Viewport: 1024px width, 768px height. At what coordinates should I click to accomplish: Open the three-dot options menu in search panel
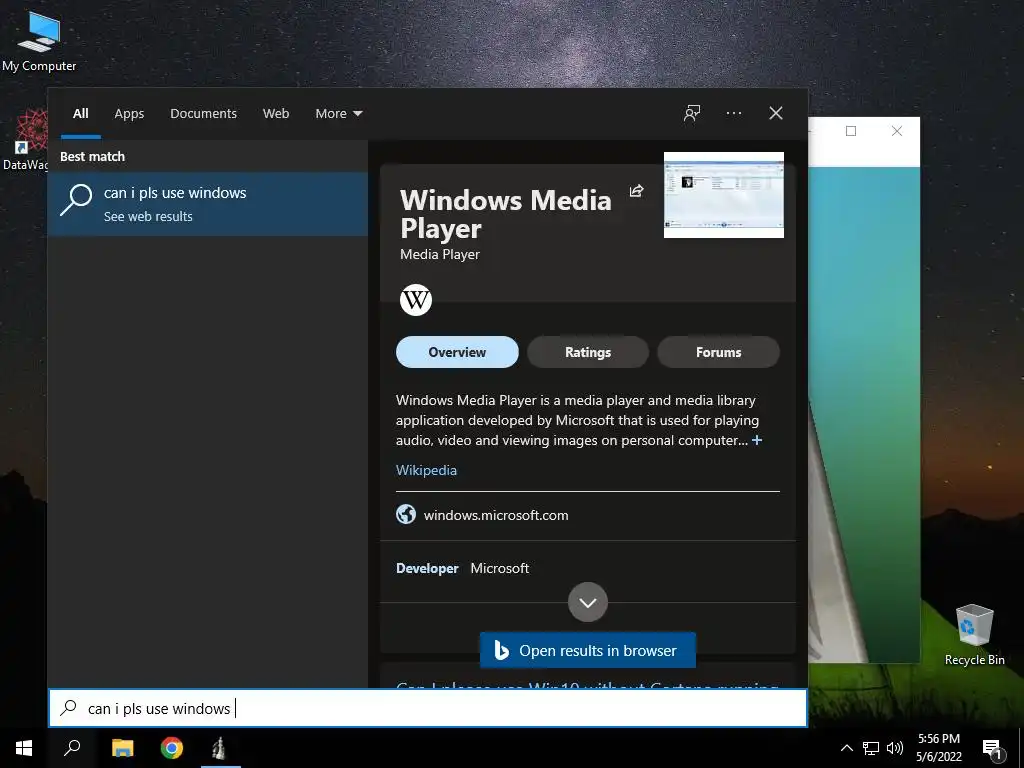tap(733, 113)
